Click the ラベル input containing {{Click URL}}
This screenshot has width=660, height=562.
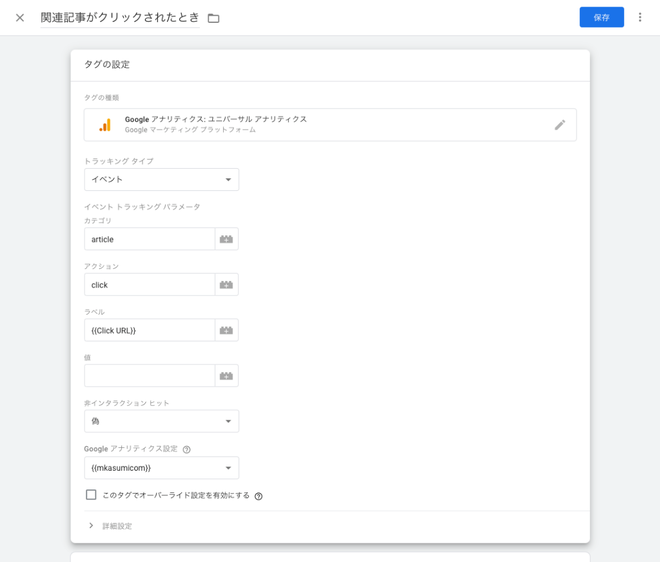(x=149, y=331)
